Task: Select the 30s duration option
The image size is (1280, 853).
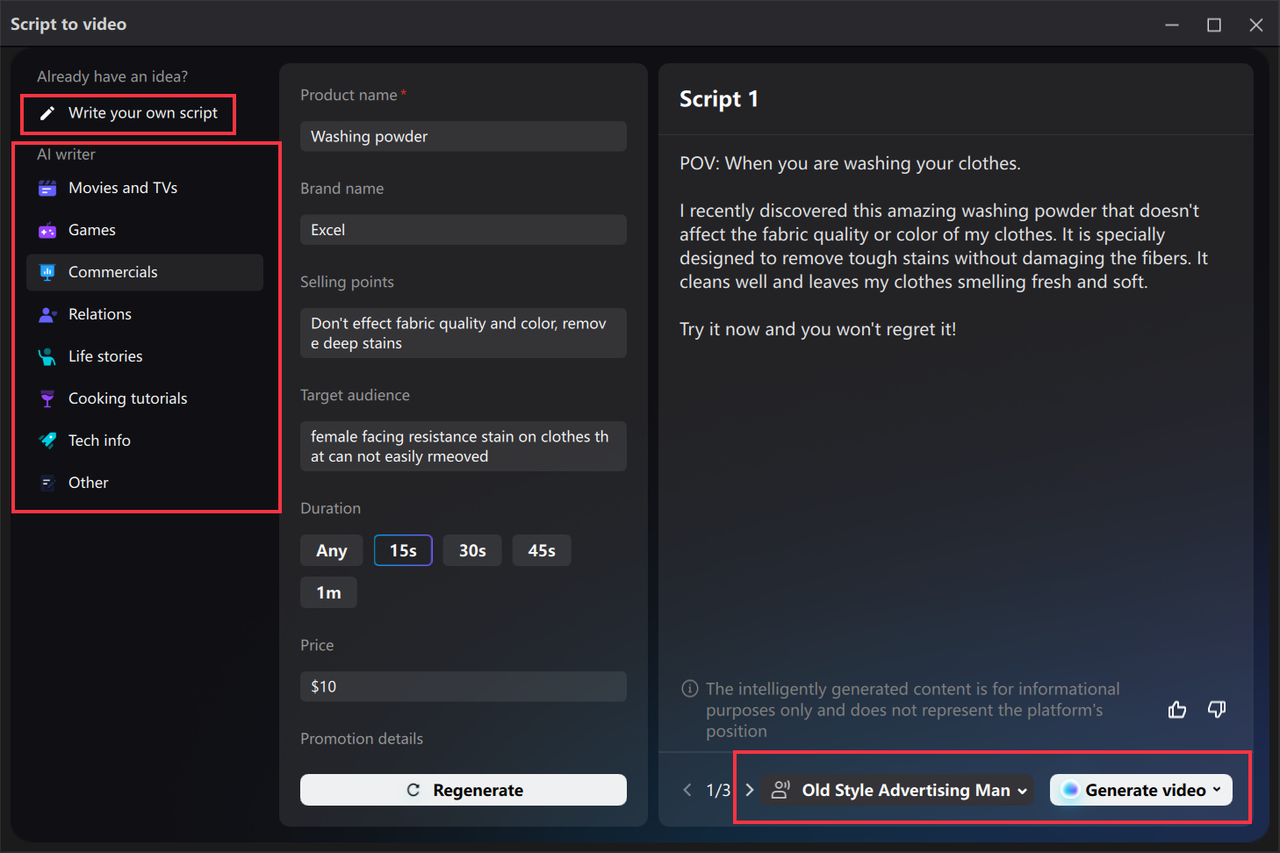Action: pyautogui.click(x=472, y=550)
